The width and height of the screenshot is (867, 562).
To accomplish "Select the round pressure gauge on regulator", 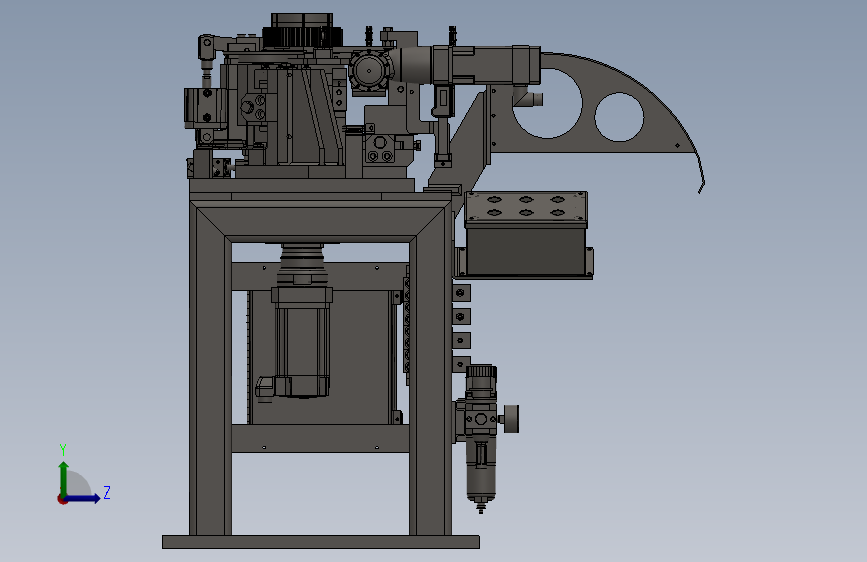I will [513, 419].
